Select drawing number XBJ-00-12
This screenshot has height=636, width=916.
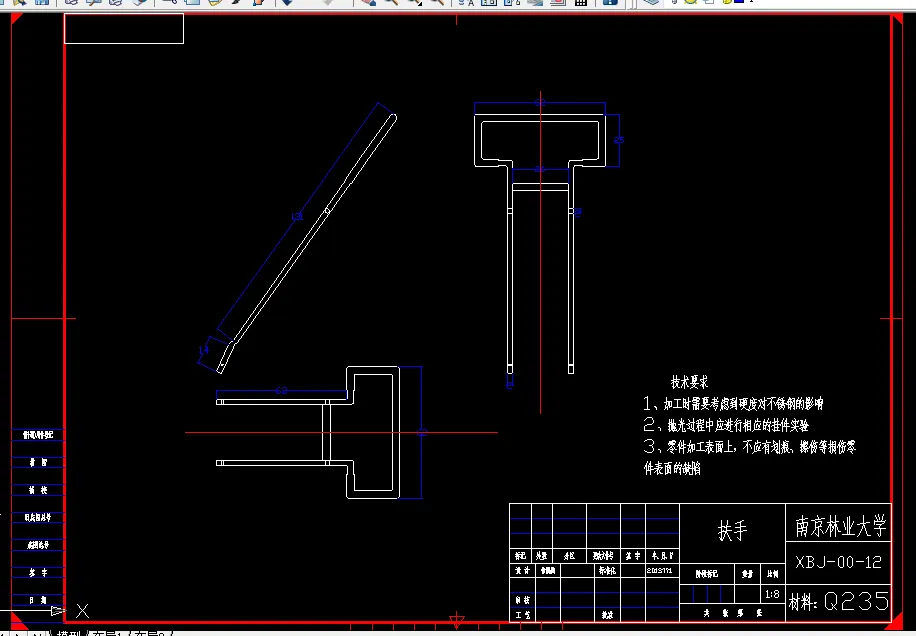838,562
